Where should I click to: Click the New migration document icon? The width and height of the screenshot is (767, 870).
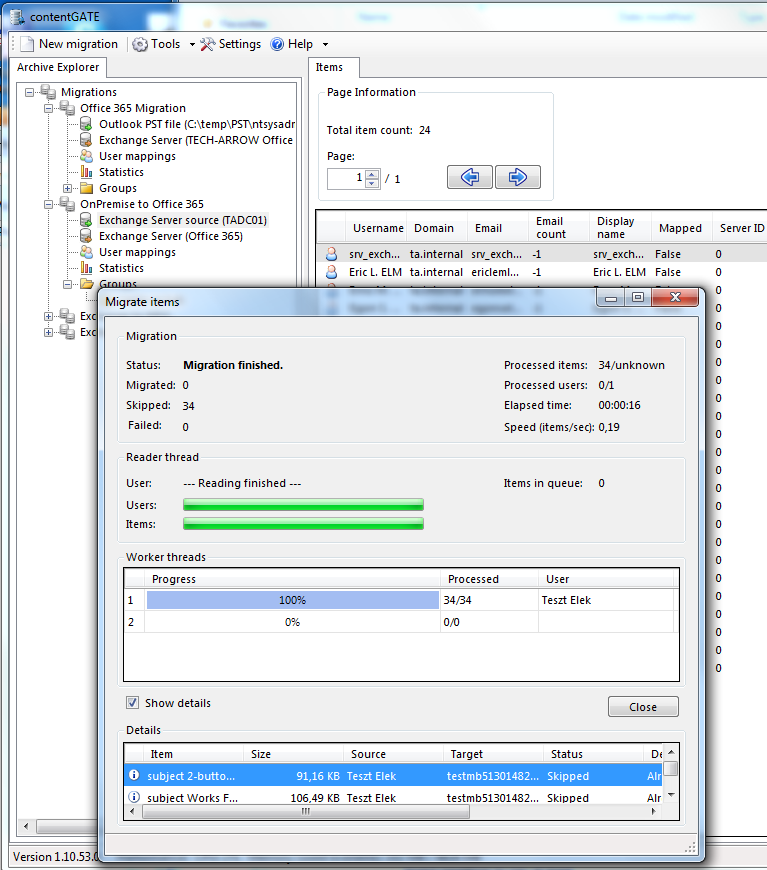point(27,44)
